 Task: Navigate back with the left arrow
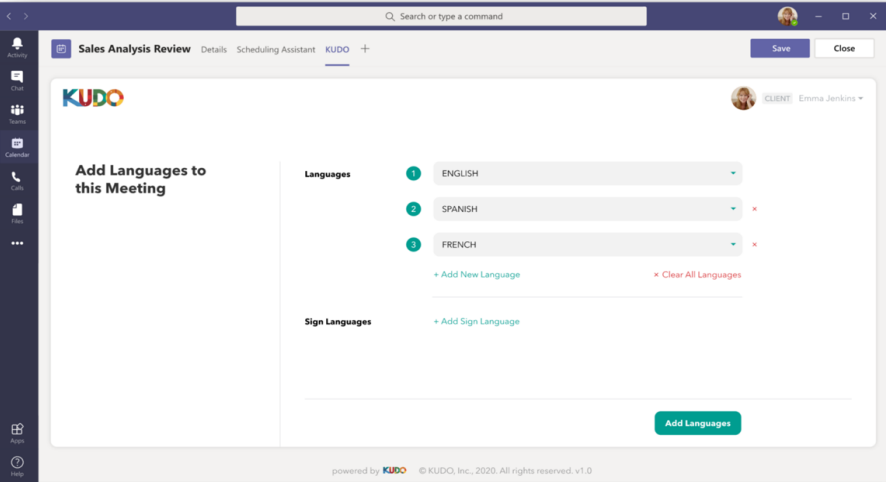click(x=9, y=16)
